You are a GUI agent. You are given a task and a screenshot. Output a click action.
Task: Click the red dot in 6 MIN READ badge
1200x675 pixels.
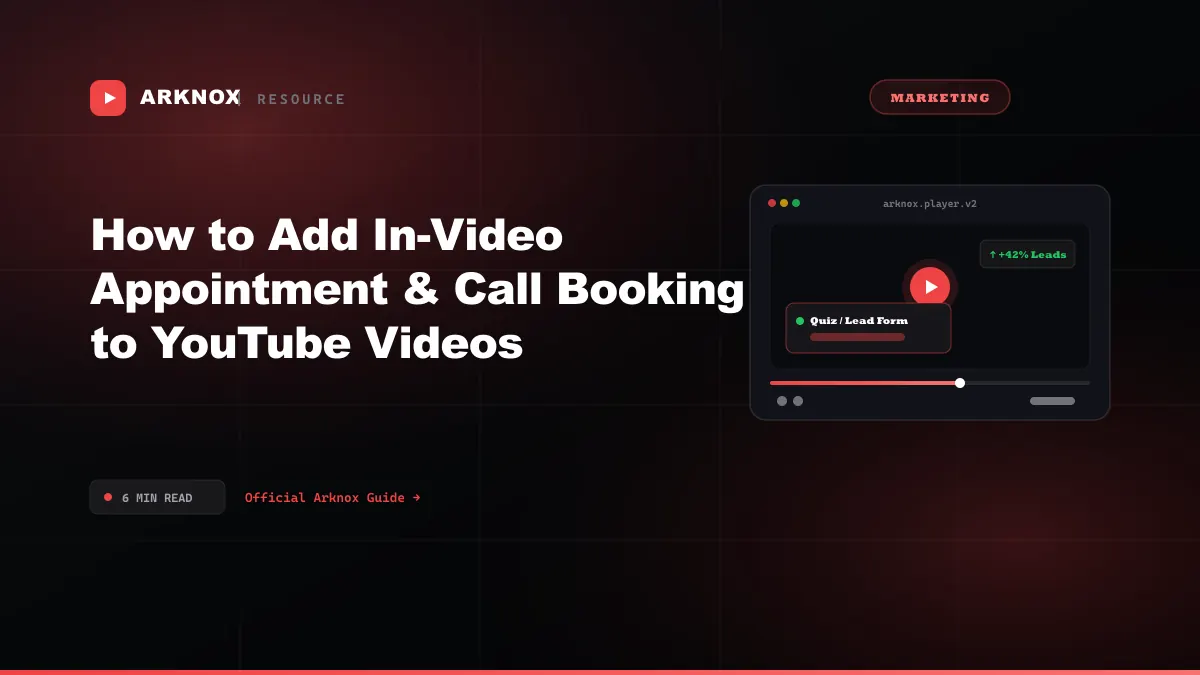coord(108,497)
